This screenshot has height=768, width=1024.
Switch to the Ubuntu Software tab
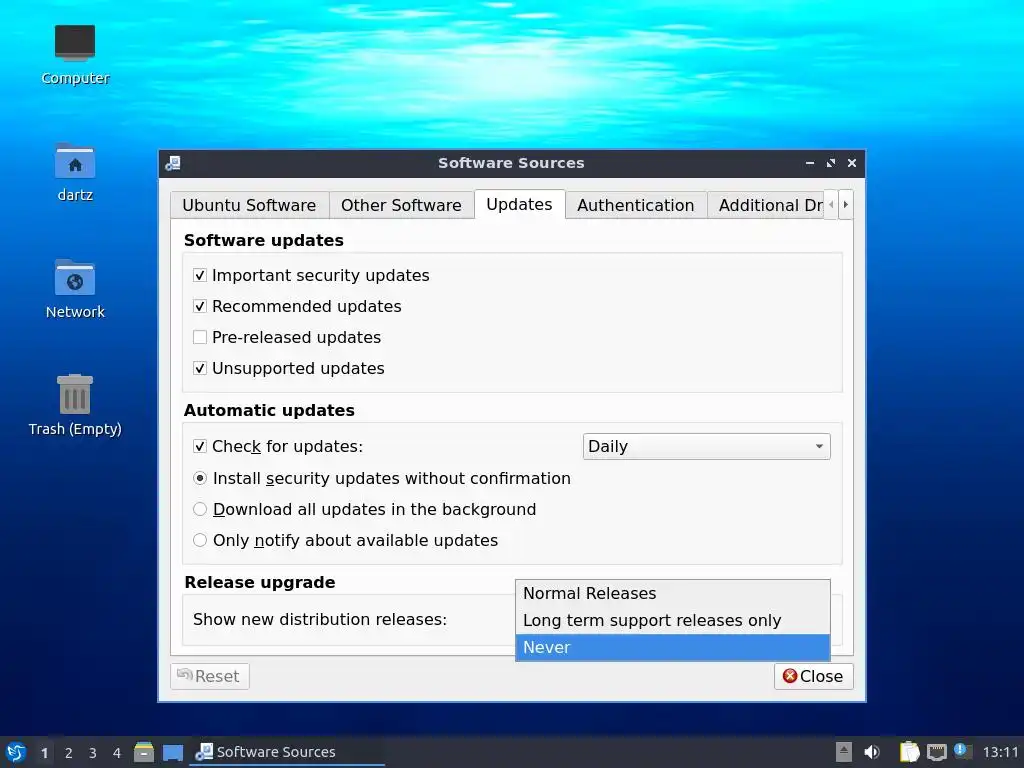249,205
